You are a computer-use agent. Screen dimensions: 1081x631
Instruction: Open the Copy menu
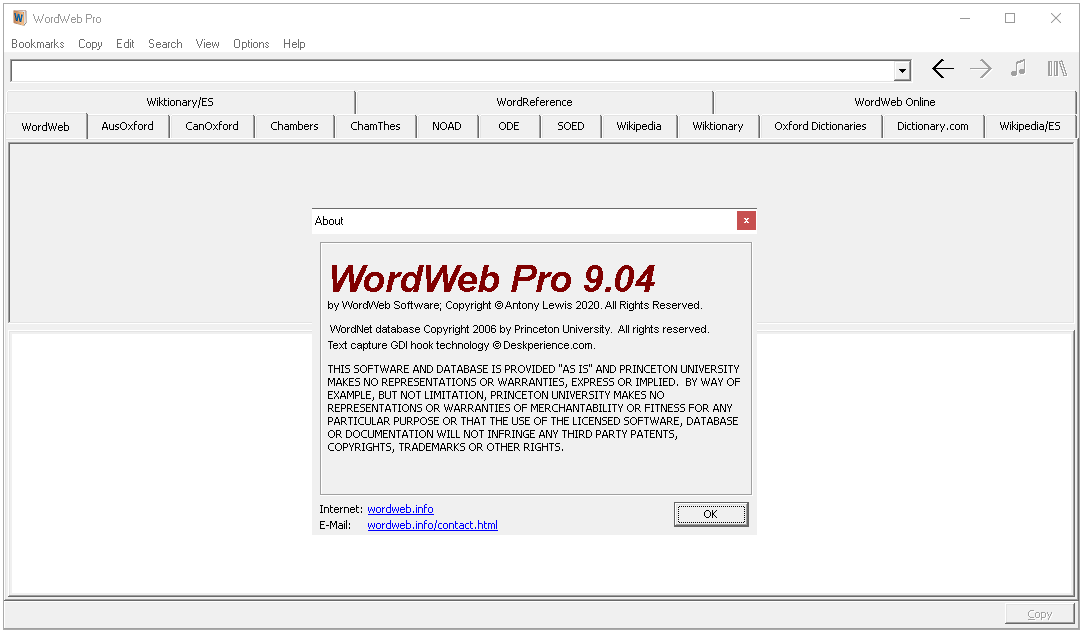pos(90,43)
